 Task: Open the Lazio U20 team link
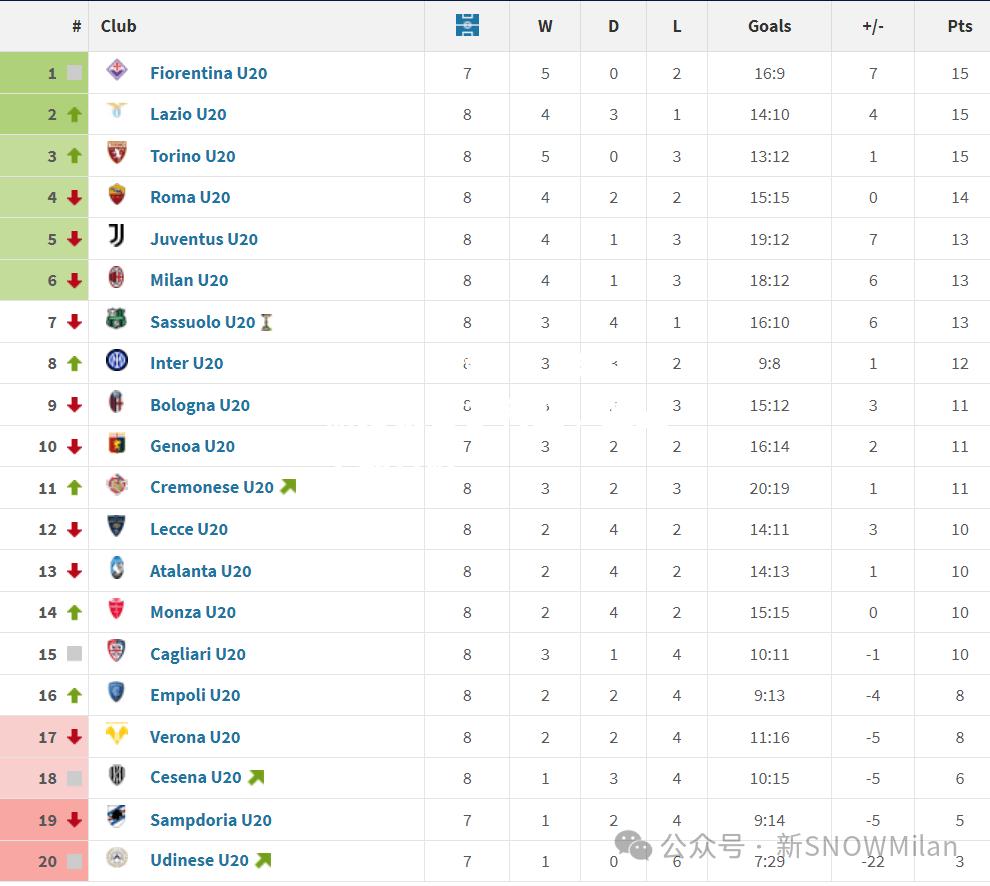click(x=188, y=114)
